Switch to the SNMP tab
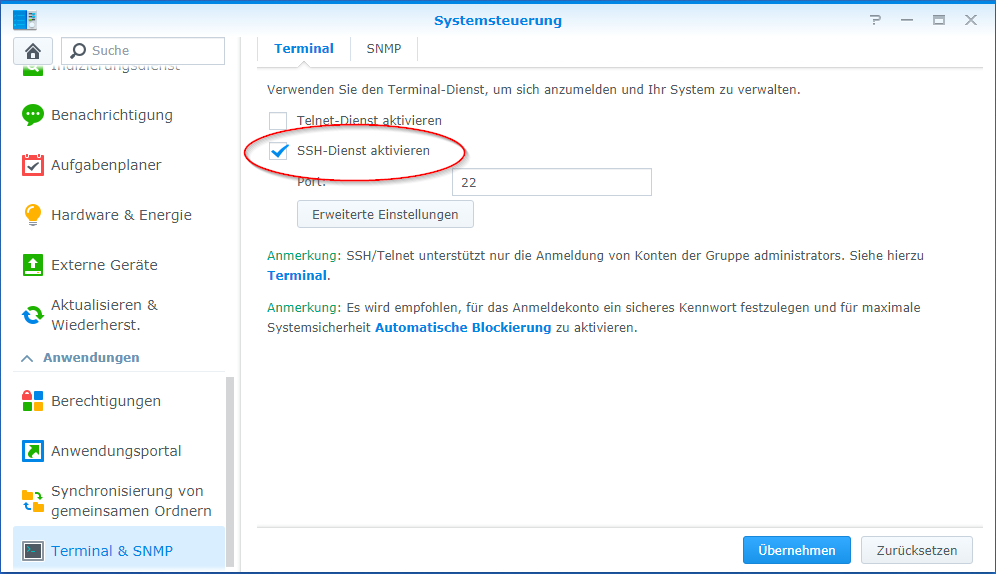The width and height of the screenshot is (996, 574). (384, 49)
